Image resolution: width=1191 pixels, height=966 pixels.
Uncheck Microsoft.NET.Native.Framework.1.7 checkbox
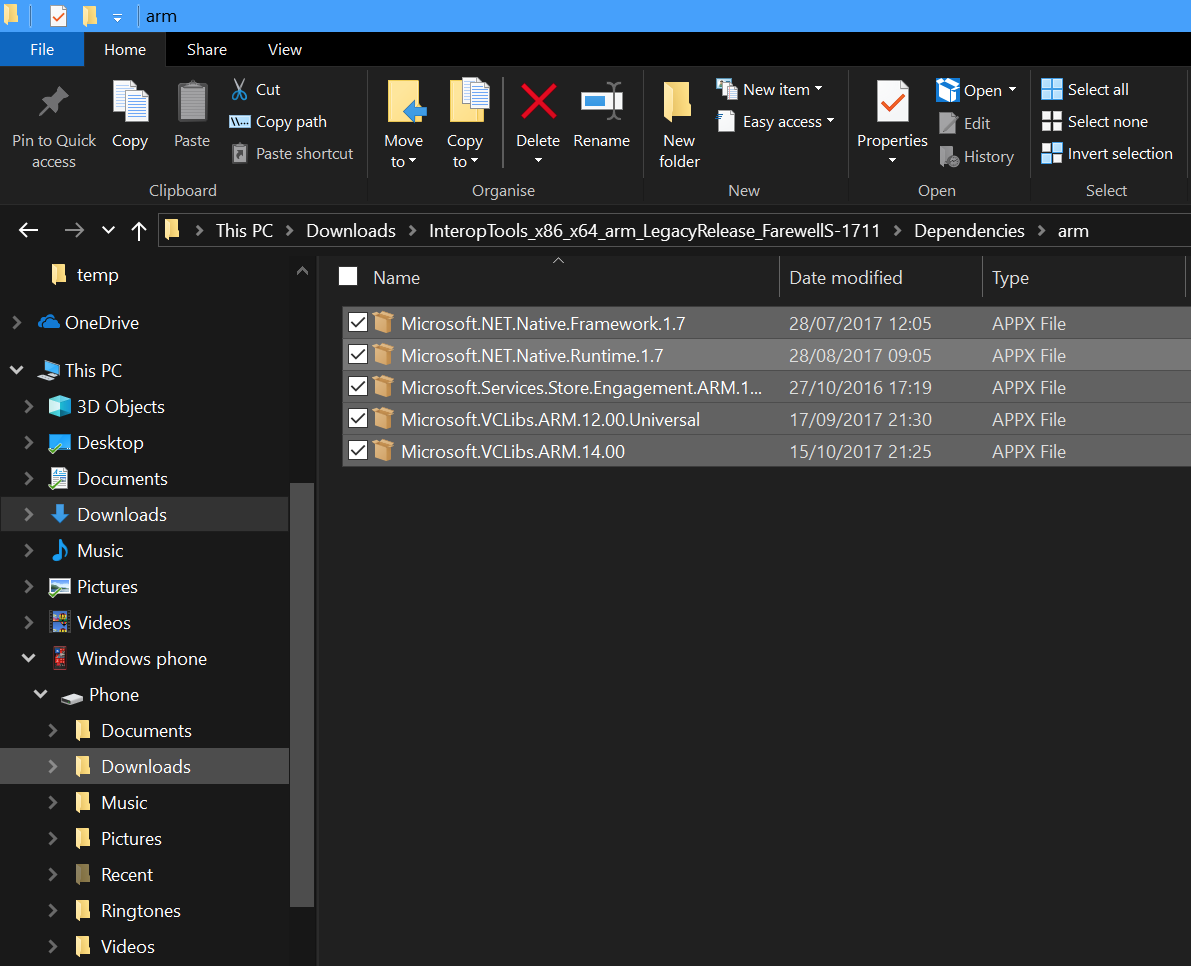(358, 323)
